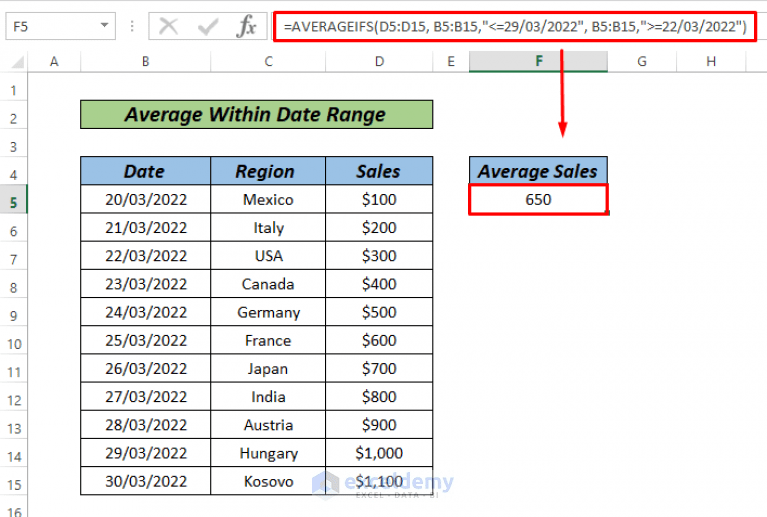Click the 'Sales' header cell
The image size is (767, 517).
(x=379, y=171)
